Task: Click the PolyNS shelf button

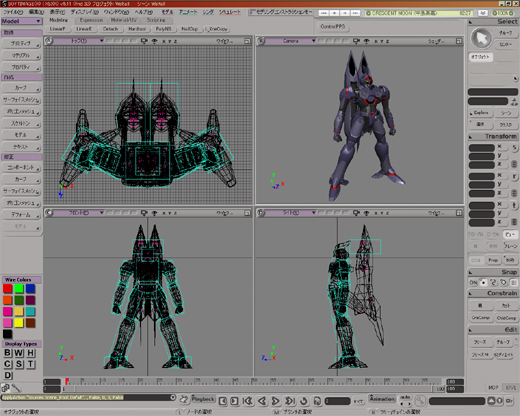Action: pyautogui.click(x=163, y=29)
